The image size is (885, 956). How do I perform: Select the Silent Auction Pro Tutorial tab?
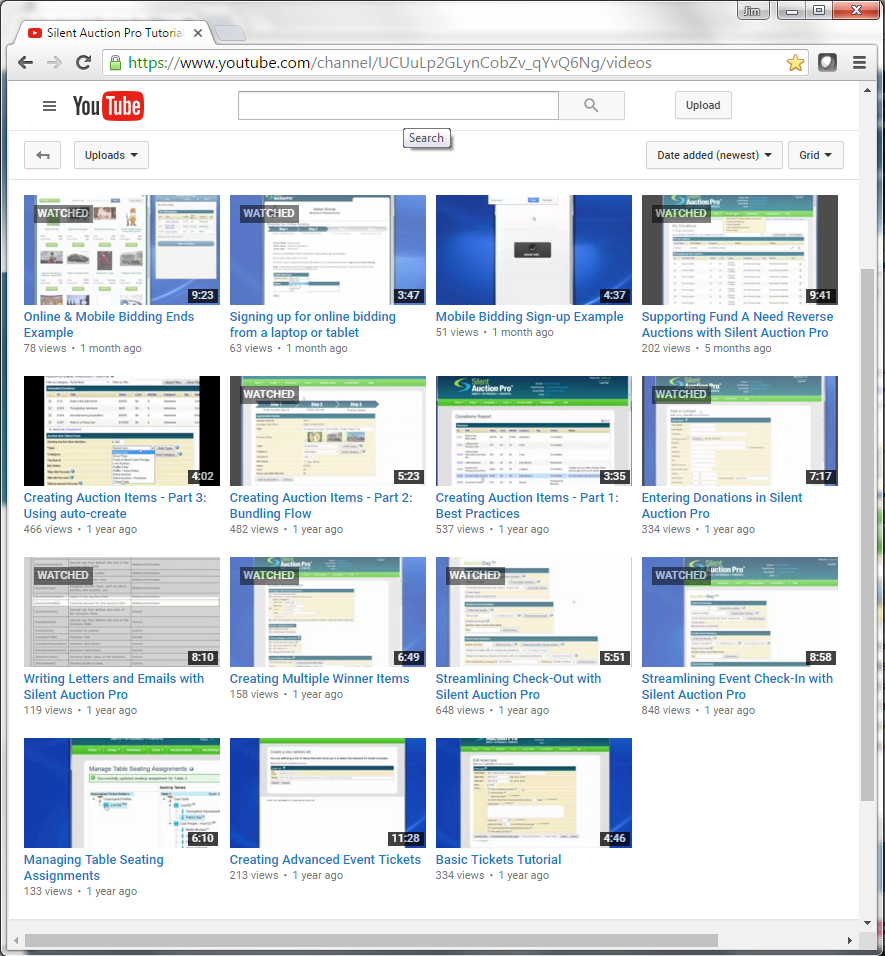coord(114,33)
